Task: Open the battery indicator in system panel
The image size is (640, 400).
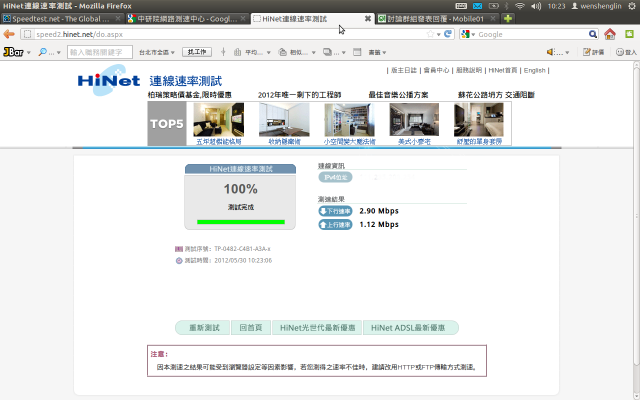Action: coord(493,6)
